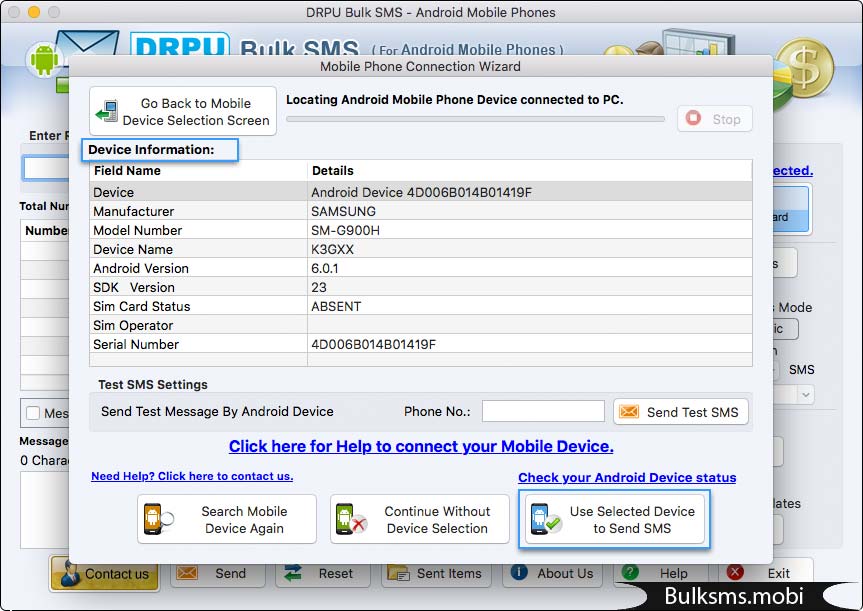The image size is (863, 611).
Task: Toggle the Message checkbox in main window
Action: pos(33,413)
